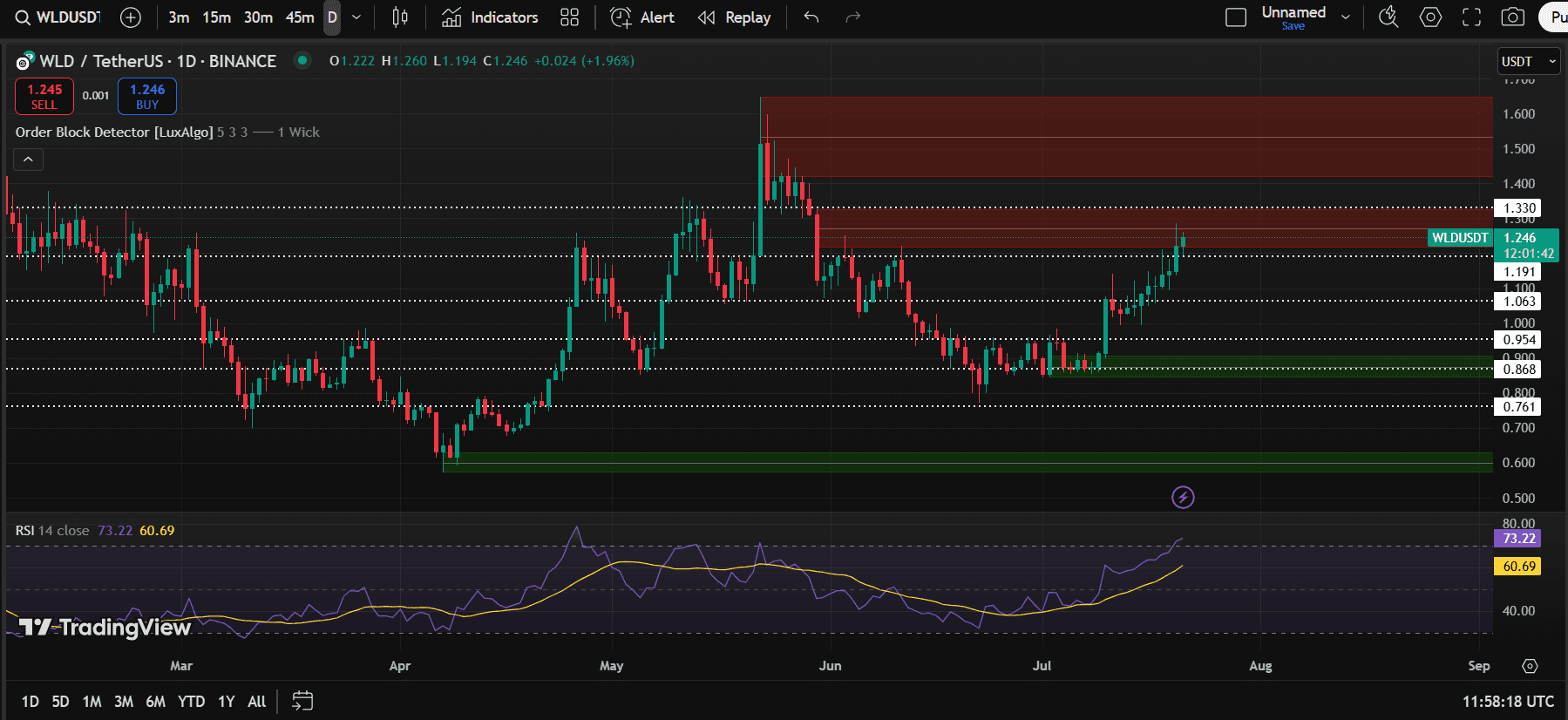Viewport: 1568px width, 720px height.
Task: Click the go to date calendar icon
Action: 302,701
